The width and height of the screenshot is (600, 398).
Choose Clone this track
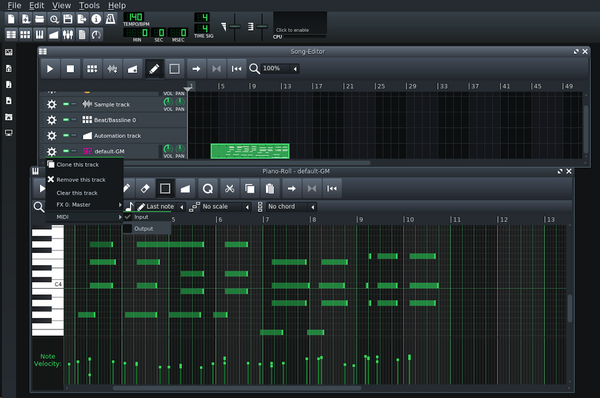tap(85, 165)
